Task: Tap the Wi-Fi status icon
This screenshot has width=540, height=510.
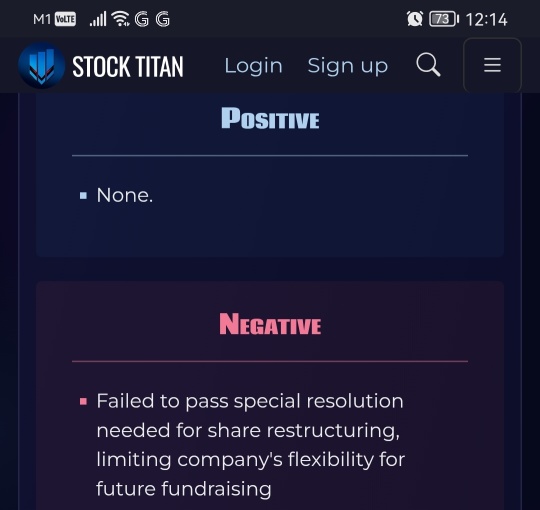Action: click(x=121, y=19)
